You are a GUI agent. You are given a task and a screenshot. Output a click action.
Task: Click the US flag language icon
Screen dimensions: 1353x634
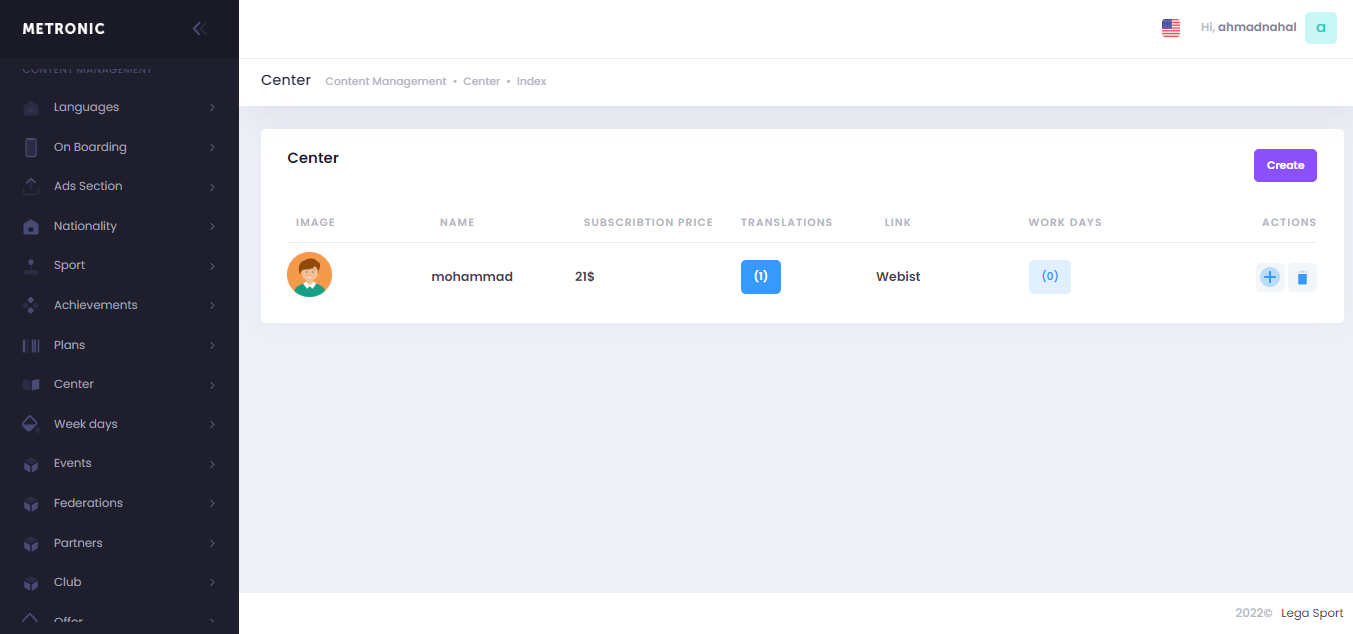(1171, 28)
